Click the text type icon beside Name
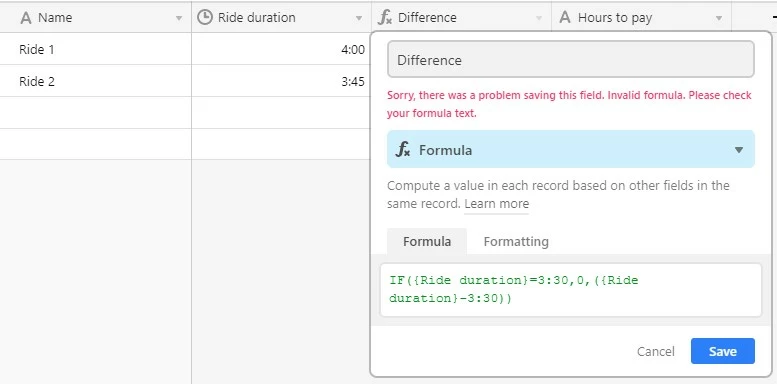The image size is (777, 384). pos(26,18)
